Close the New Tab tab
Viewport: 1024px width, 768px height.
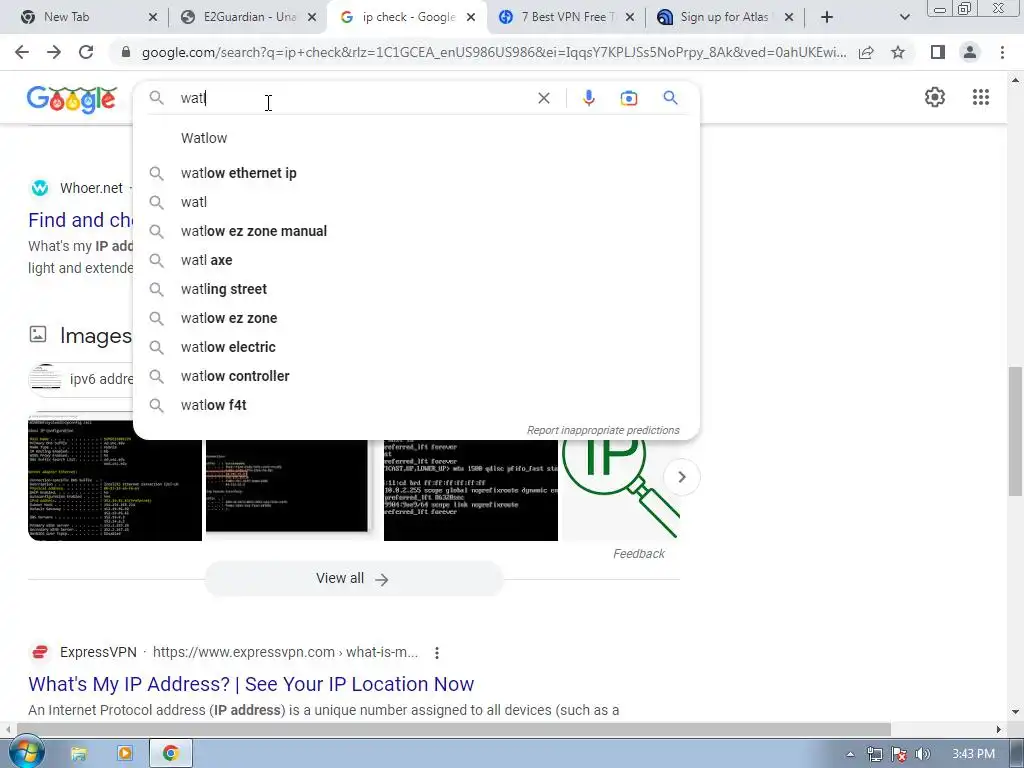(153, 17)
